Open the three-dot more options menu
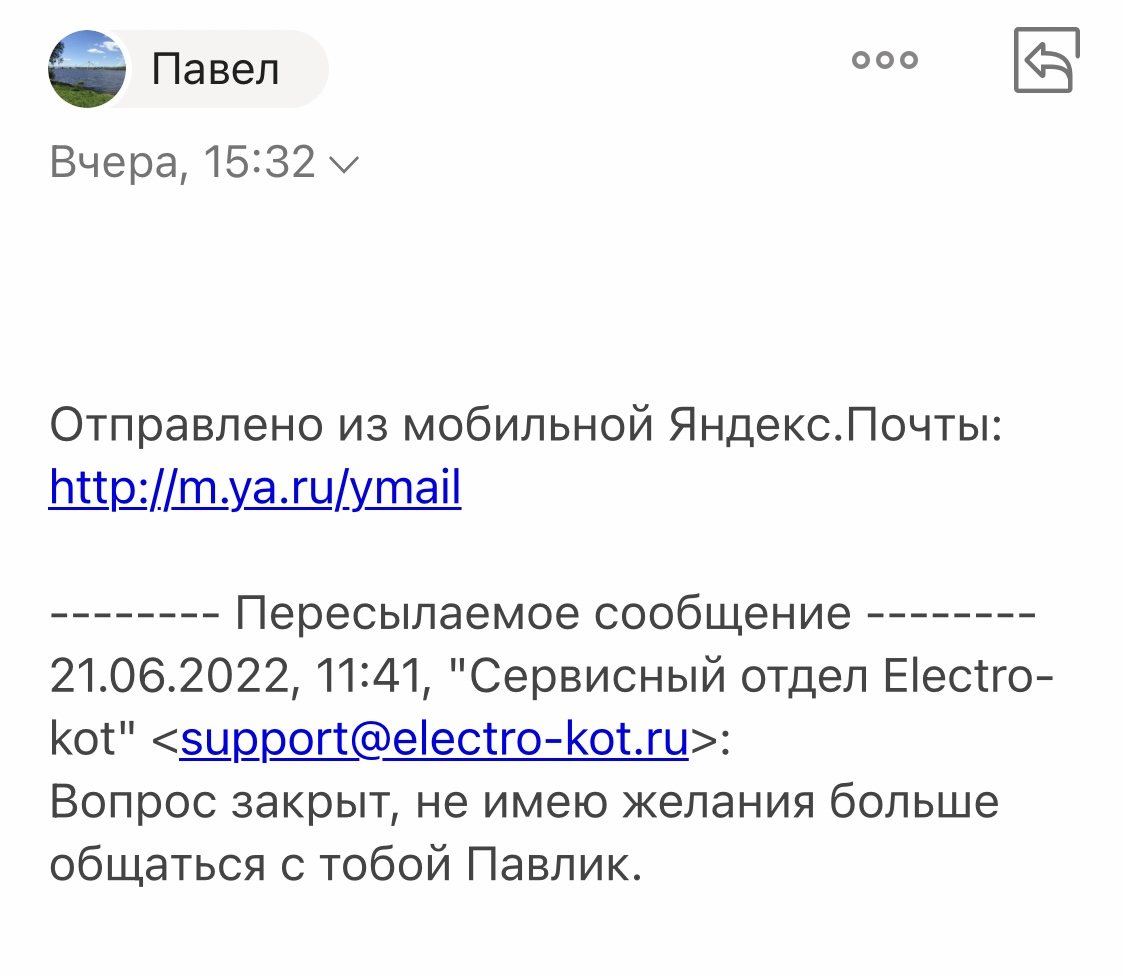The height and width of the screenshot is (977, 1124). 885,59
